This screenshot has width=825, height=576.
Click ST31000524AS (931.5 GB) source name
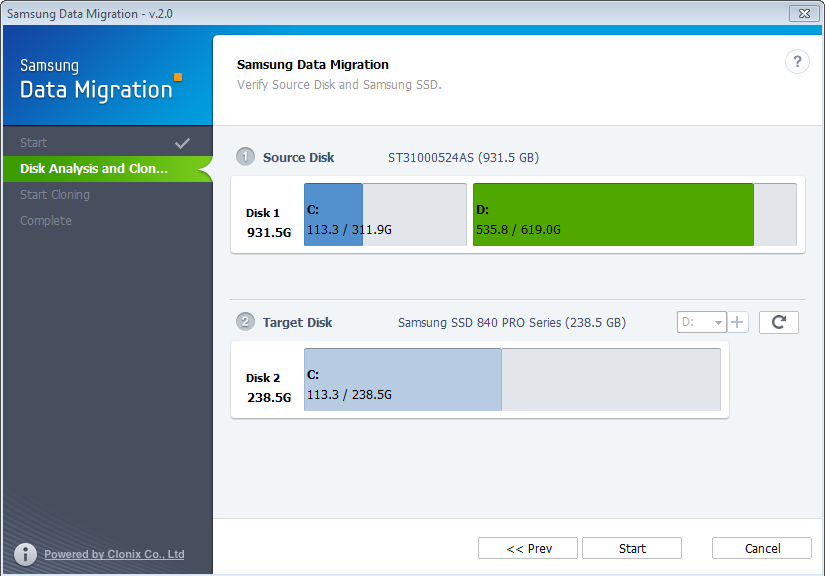tap(464, 158)
